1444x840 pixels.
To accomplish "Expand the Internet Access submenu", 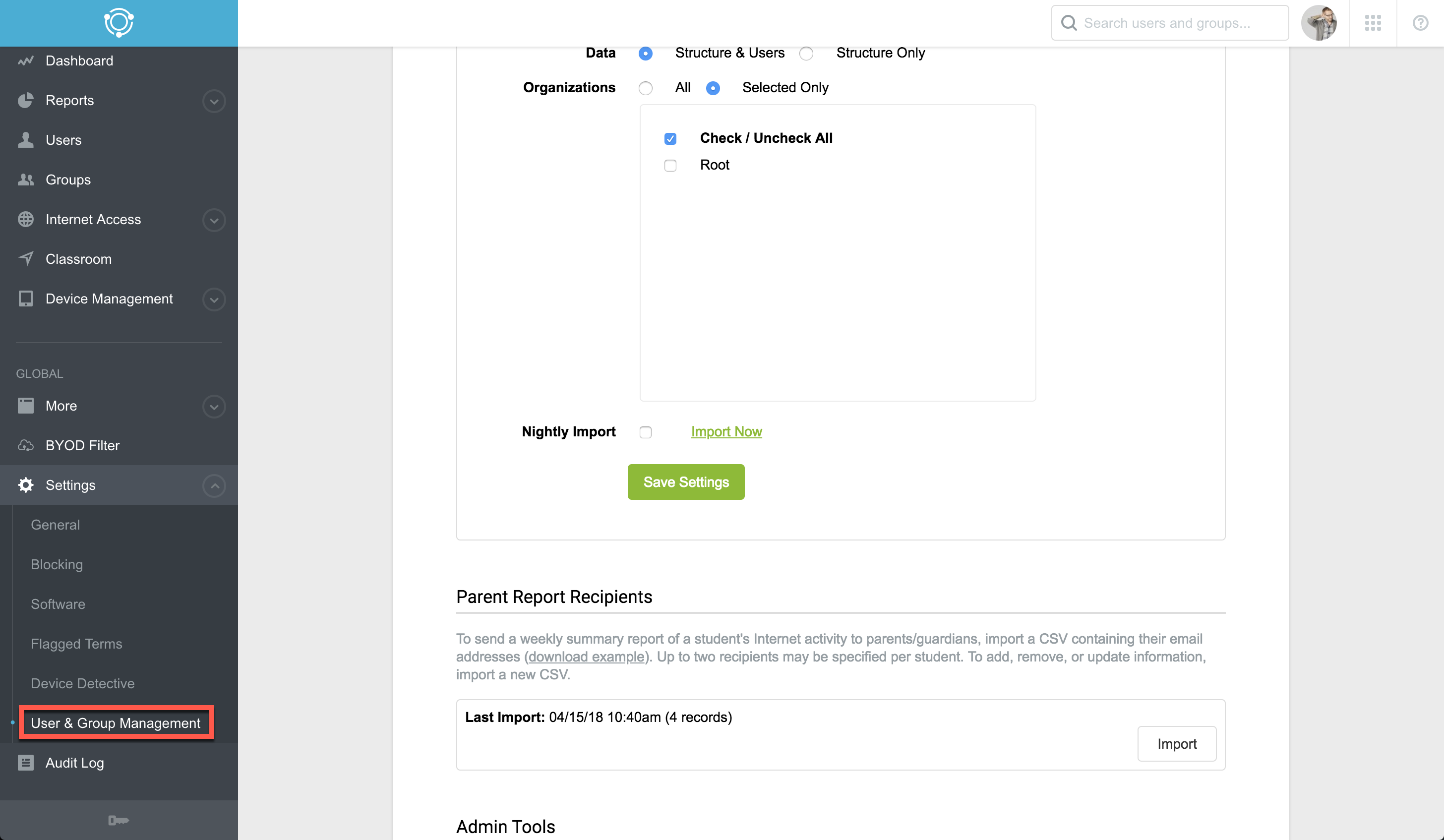I will [214, 221].
